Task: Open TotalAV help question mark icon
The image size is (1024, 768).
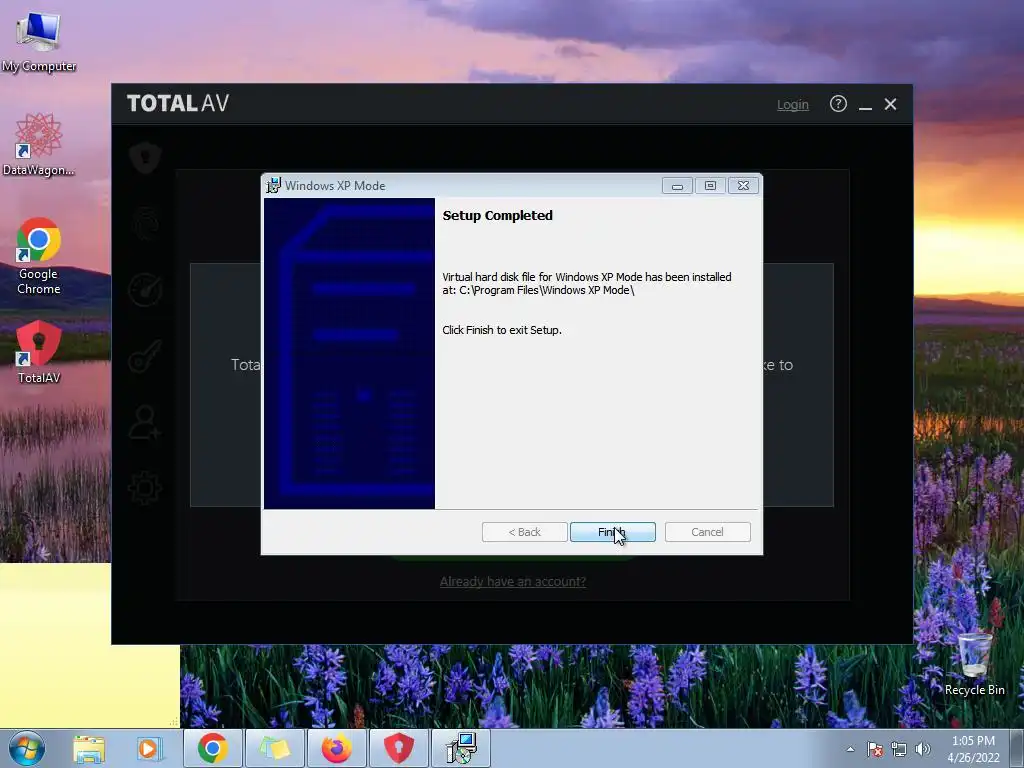Action: tap(838, 104)
